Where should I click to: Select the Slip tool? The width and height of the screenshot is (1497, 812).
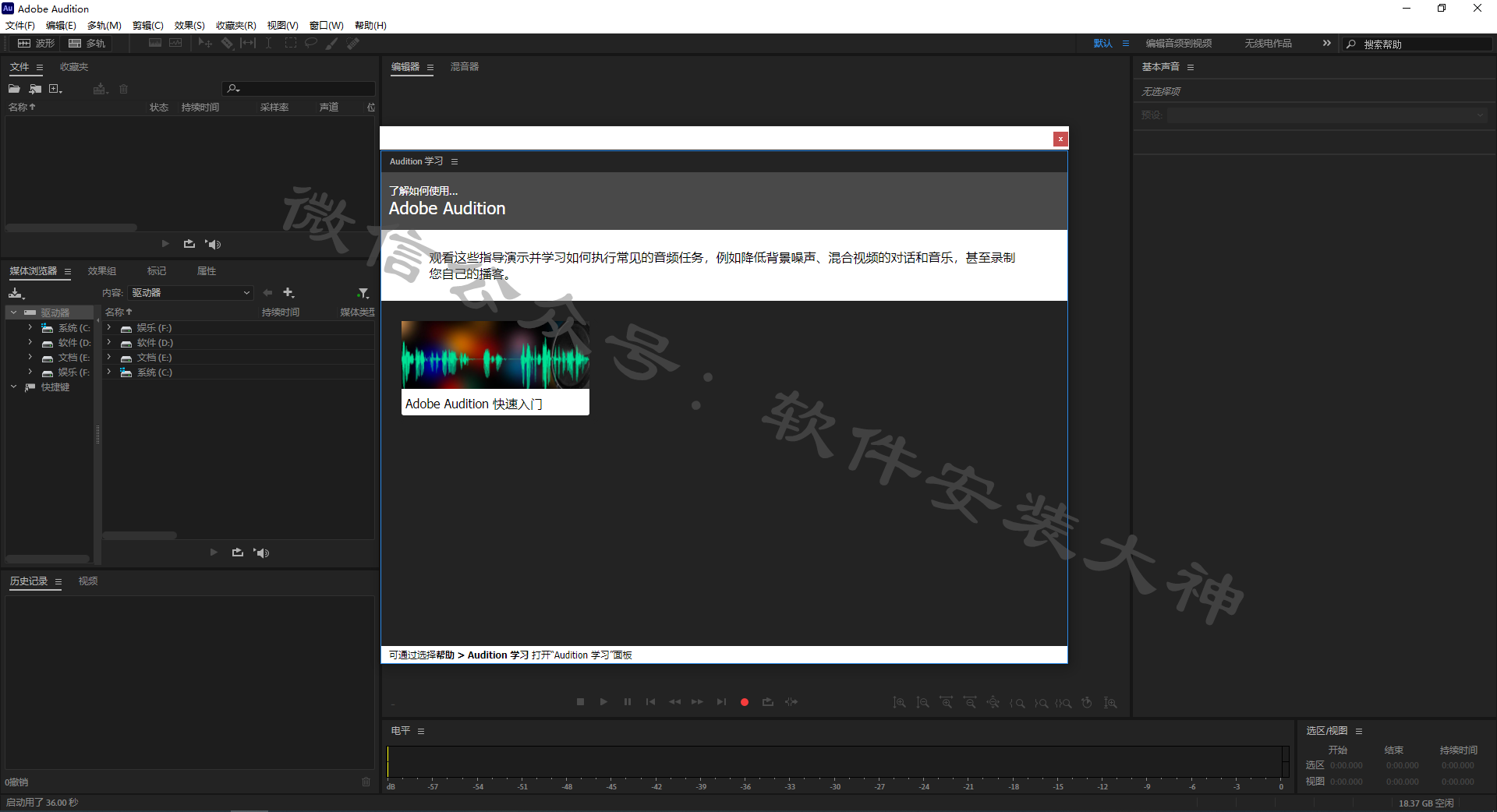tap(248, 43)
